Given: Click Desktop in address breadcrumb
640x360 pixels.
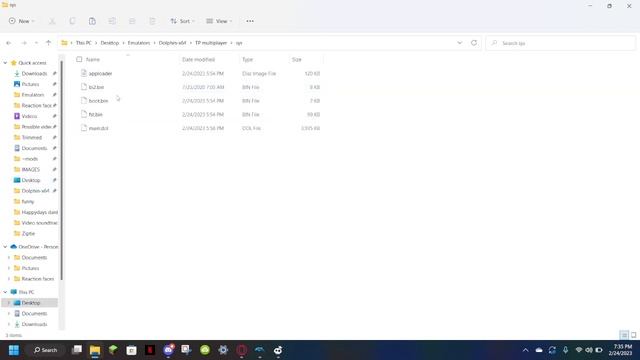Looking at the screenshot, I should [110, 43].
